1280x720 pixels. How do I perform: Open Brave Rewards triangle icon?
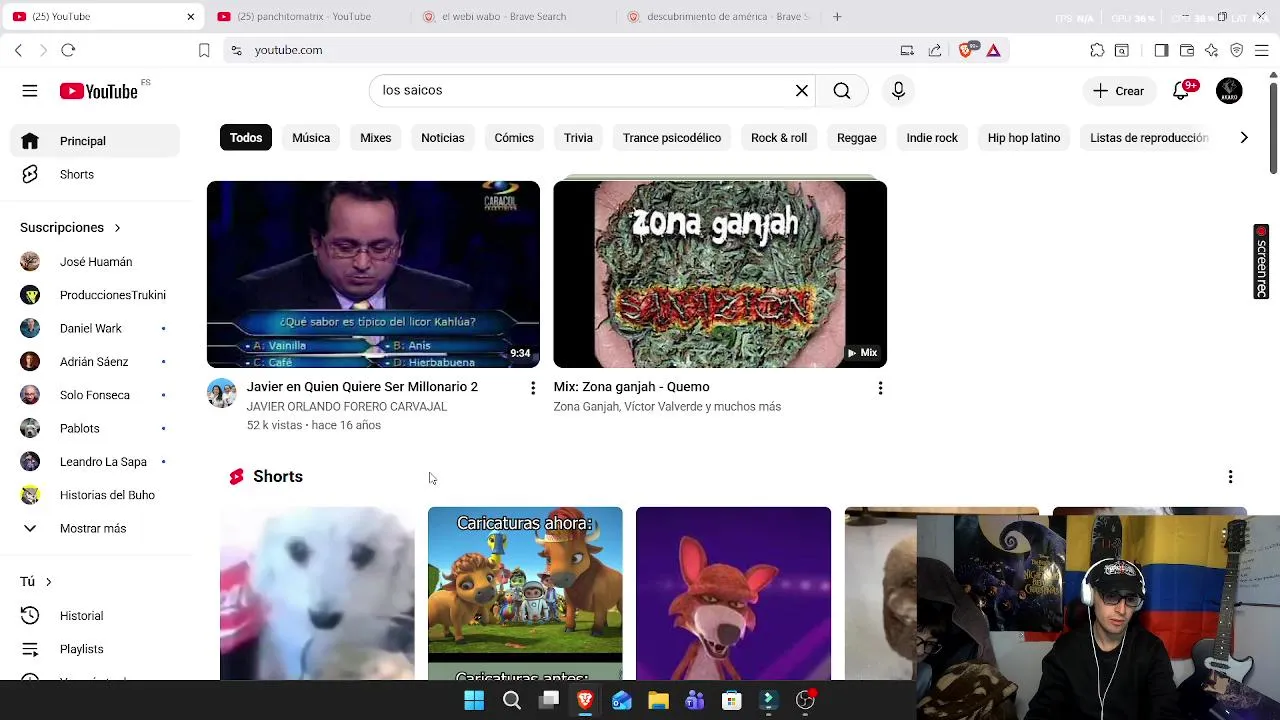[x=993, y=50]
